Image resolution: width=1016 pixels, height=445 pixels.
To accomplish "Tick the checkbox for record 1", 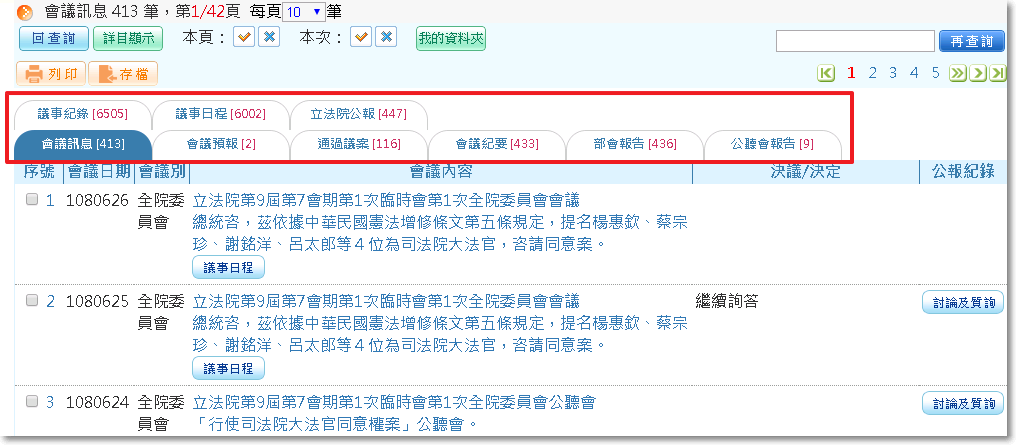I will coord(32,200).
